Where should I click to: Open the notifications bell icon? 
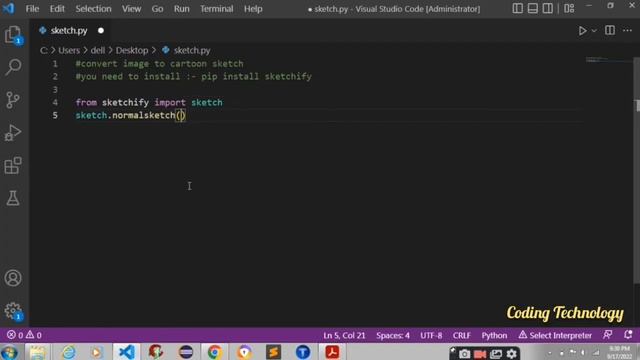tap(628, 335)
